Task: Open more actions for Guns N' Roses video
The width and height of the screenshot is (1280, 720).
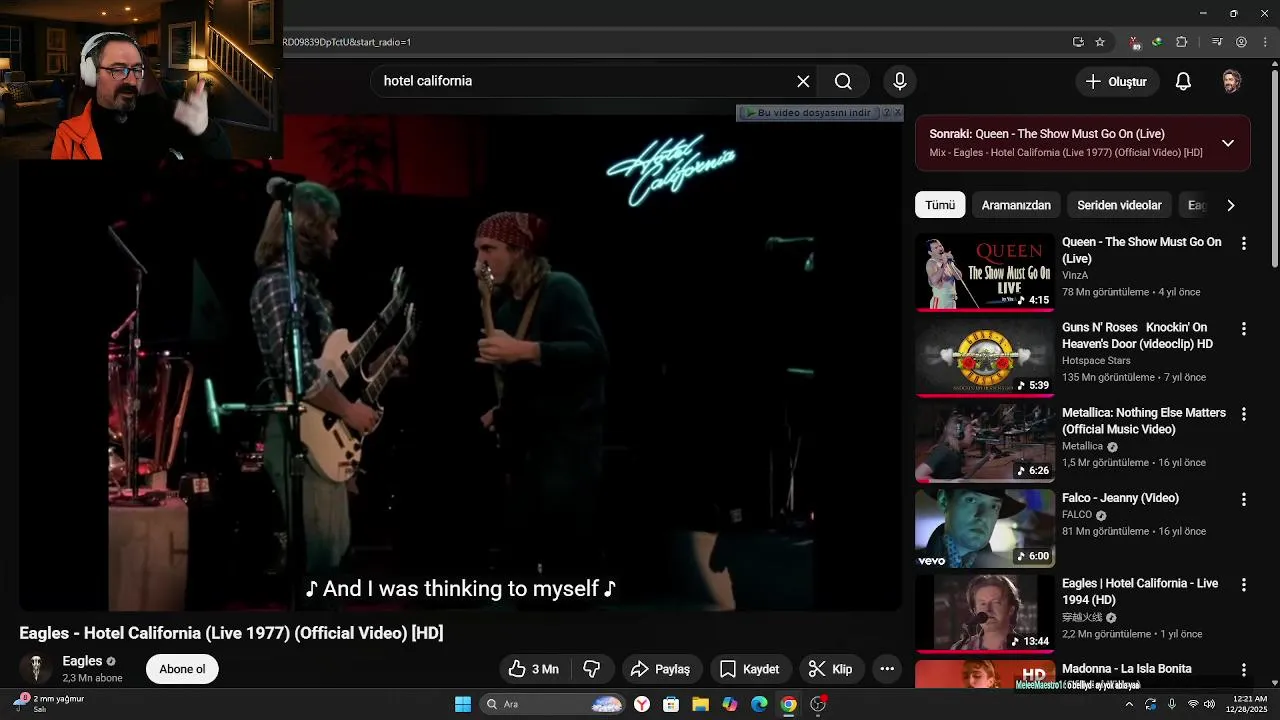Action: (1244, 328)
